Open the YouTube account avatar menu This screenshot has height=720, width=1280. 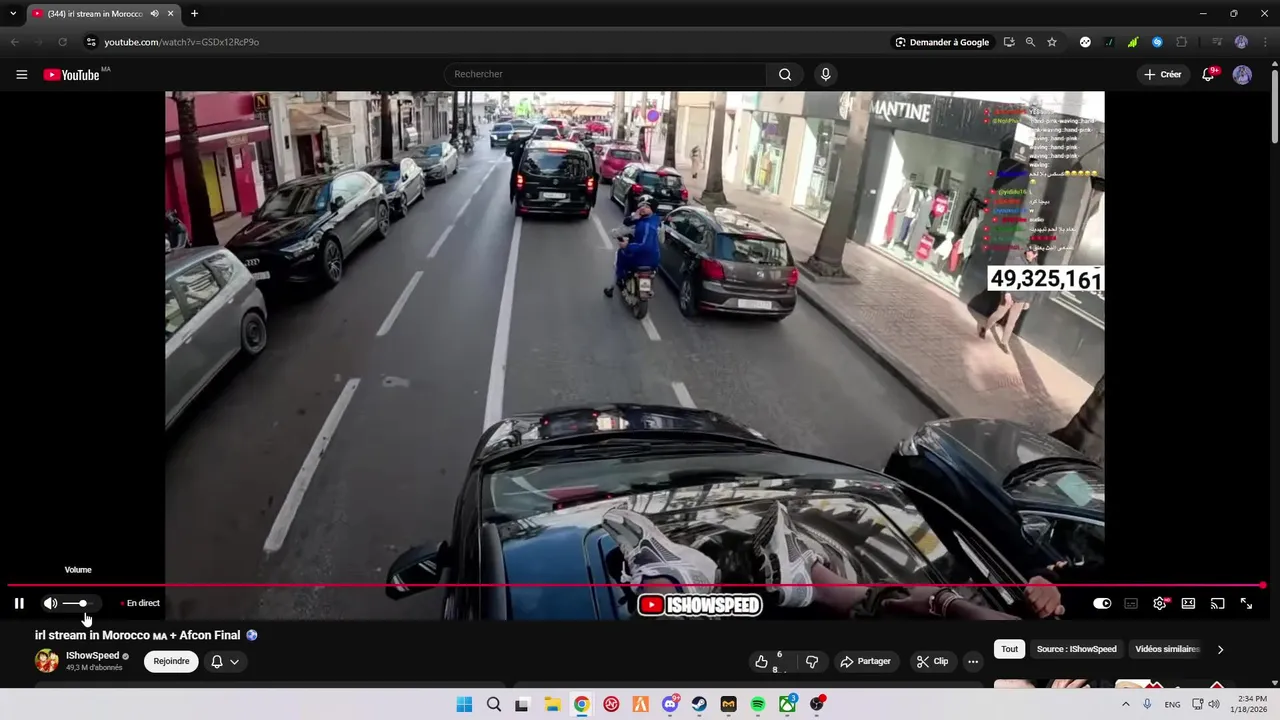pyautogui.click(x=1242, y=75)
